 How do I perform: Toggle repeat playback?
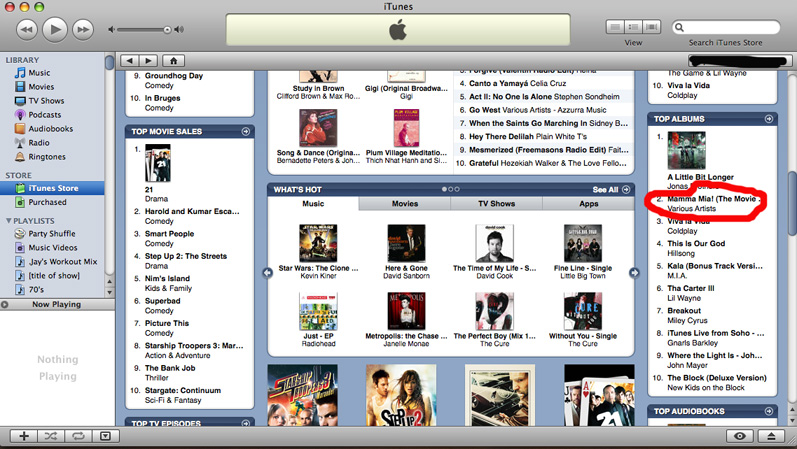tap(78, 436)
